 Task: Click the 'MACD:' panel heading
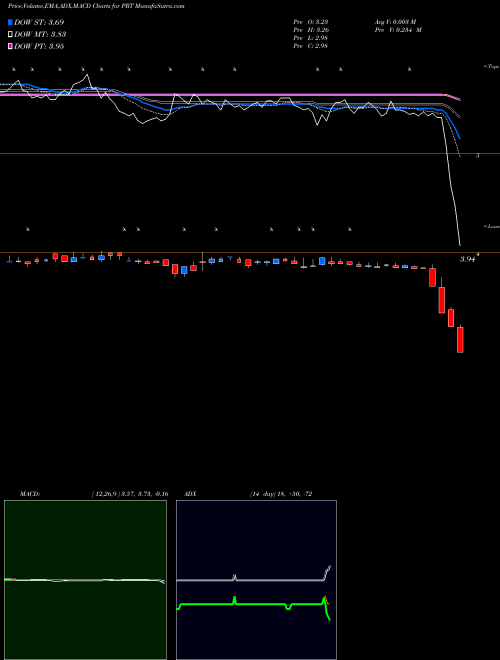coord(30,493)
